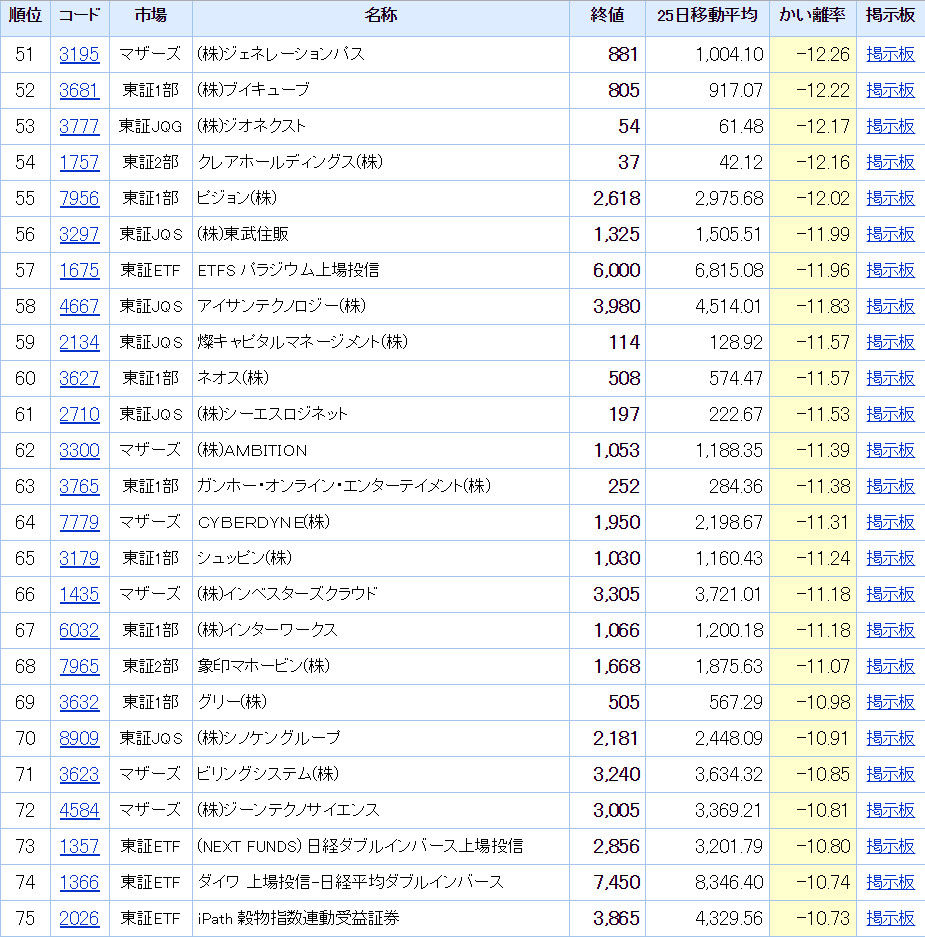Click code 3627 for ネオス
925x937 pixels.
click(79, 378)
